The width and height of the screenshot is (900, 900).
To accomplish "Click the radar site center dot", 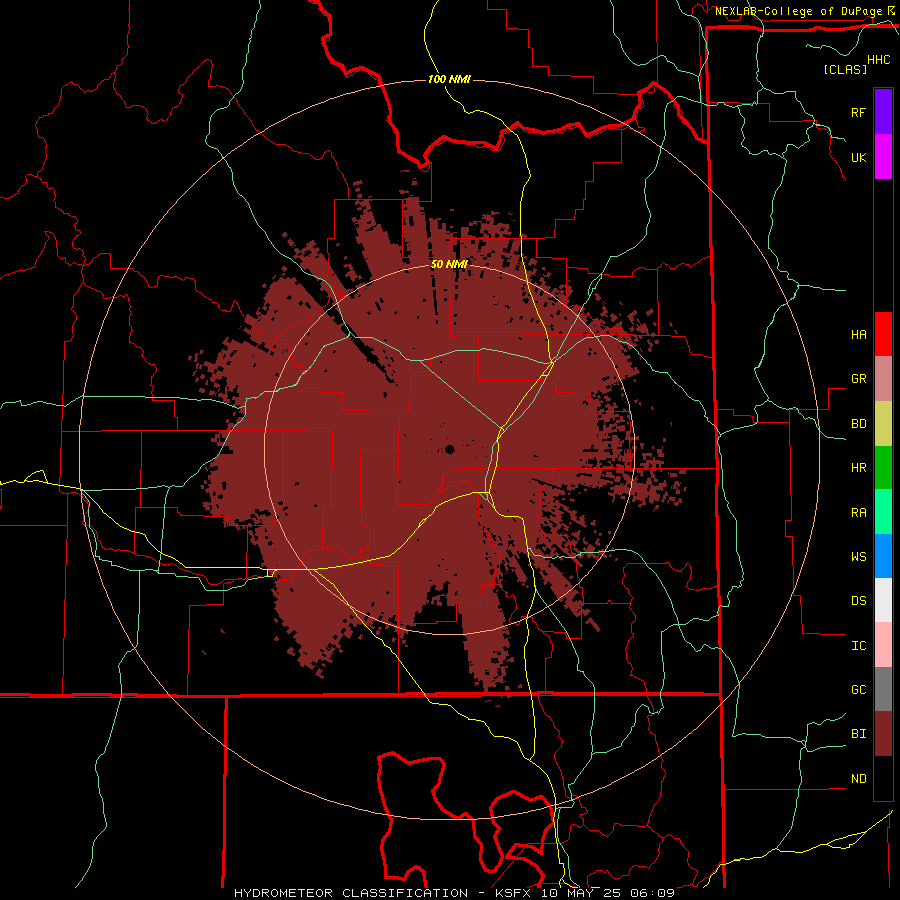I will pyautogui.click(x=449, y=449).
